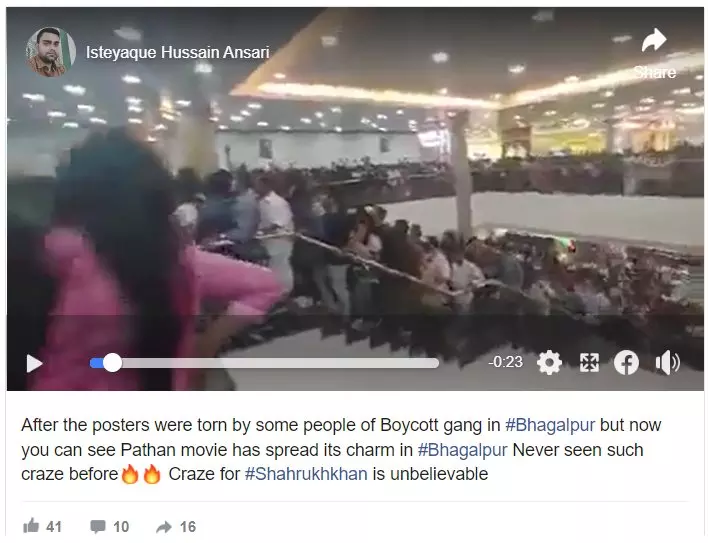708x543 pixels.
Task: Click the 16 shares count
Action: coord(188,527)
